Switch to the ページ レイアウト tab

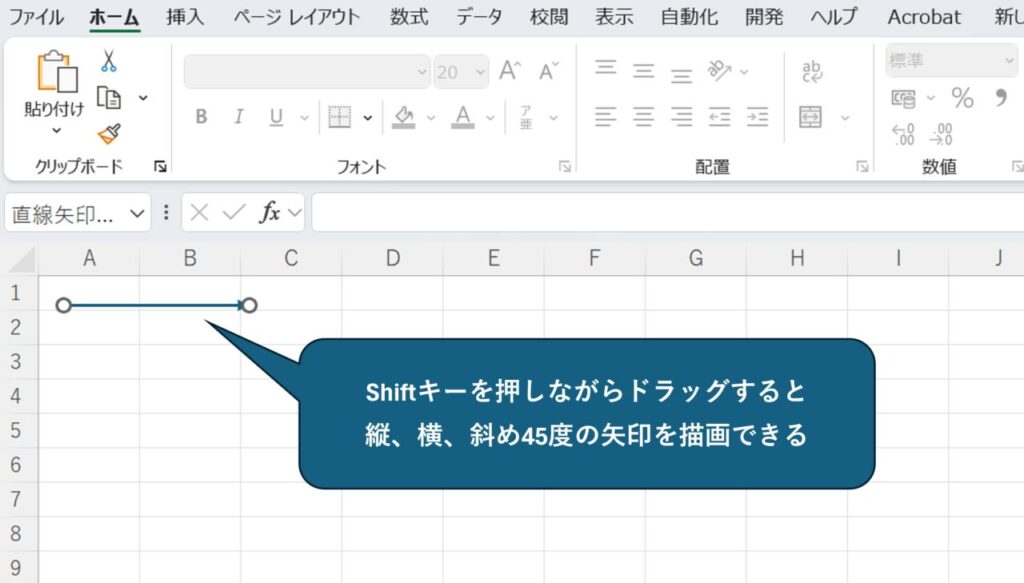pyautogui.click(x=296, y=16)
